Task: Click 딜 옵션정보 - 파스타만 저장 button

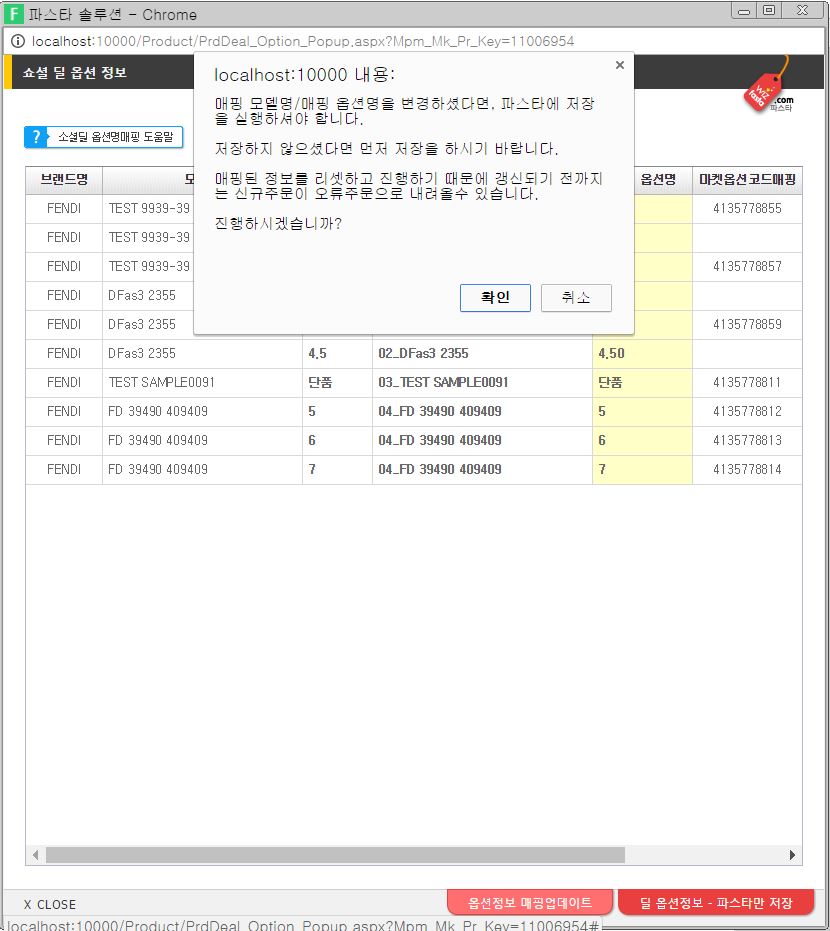Action: coord(716,903)
